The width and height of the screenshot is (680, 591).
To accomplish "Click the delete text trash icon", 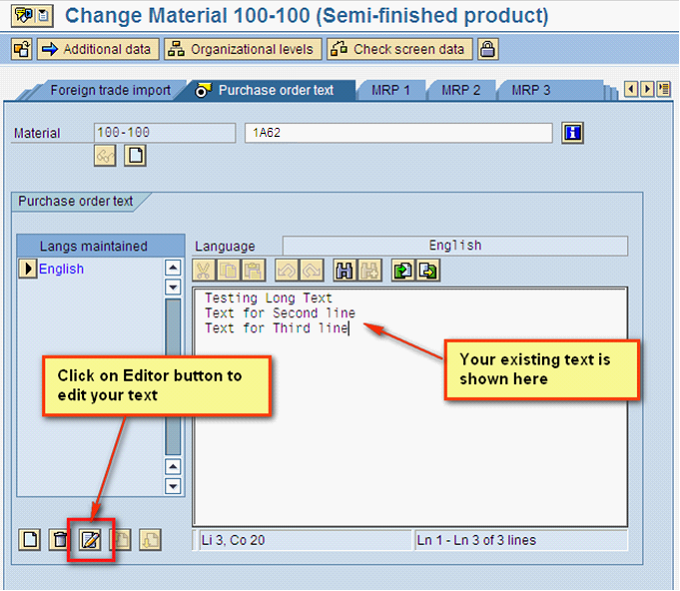I will (x=61, y=540).
